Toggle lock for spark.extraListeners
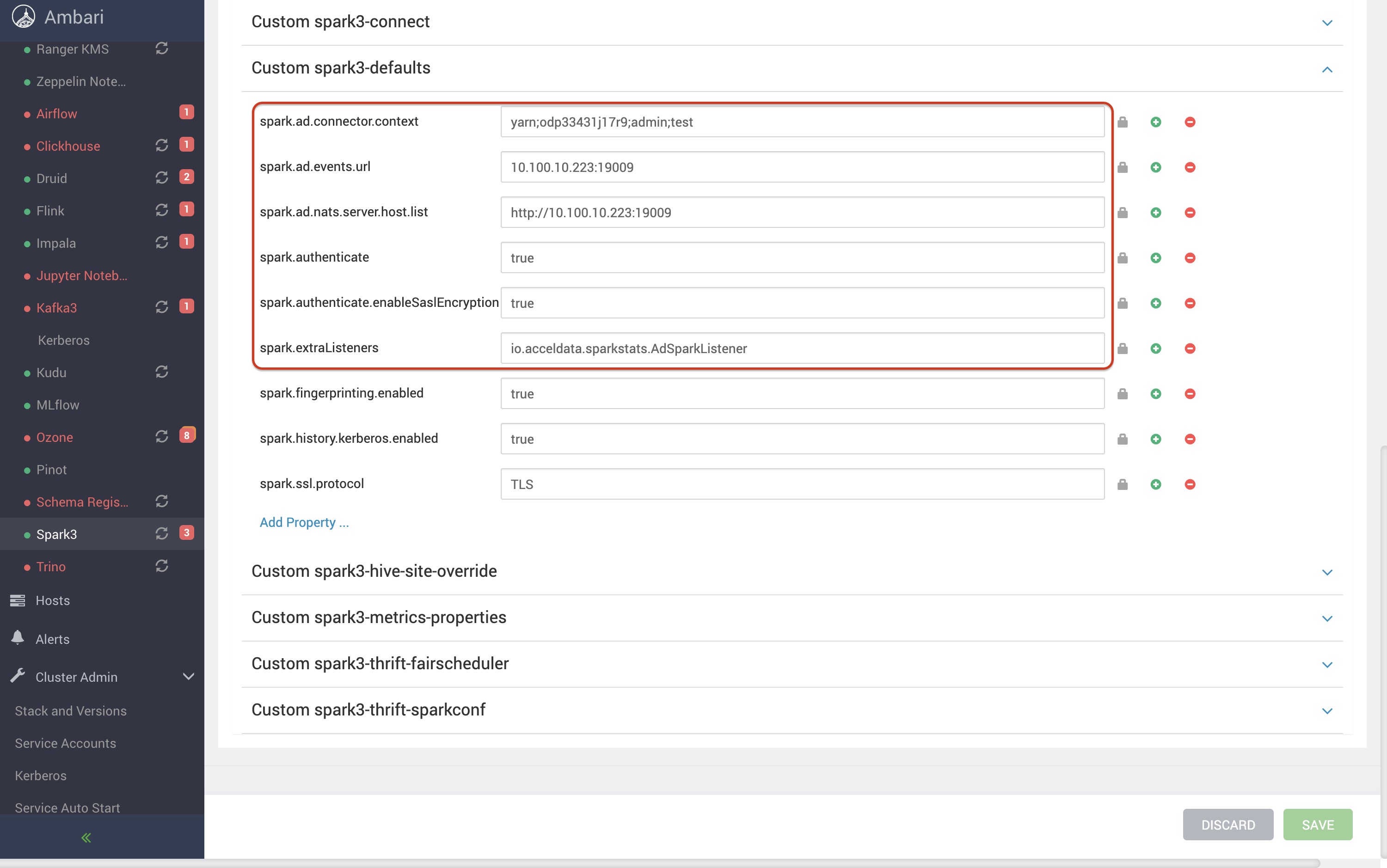 1123,348
